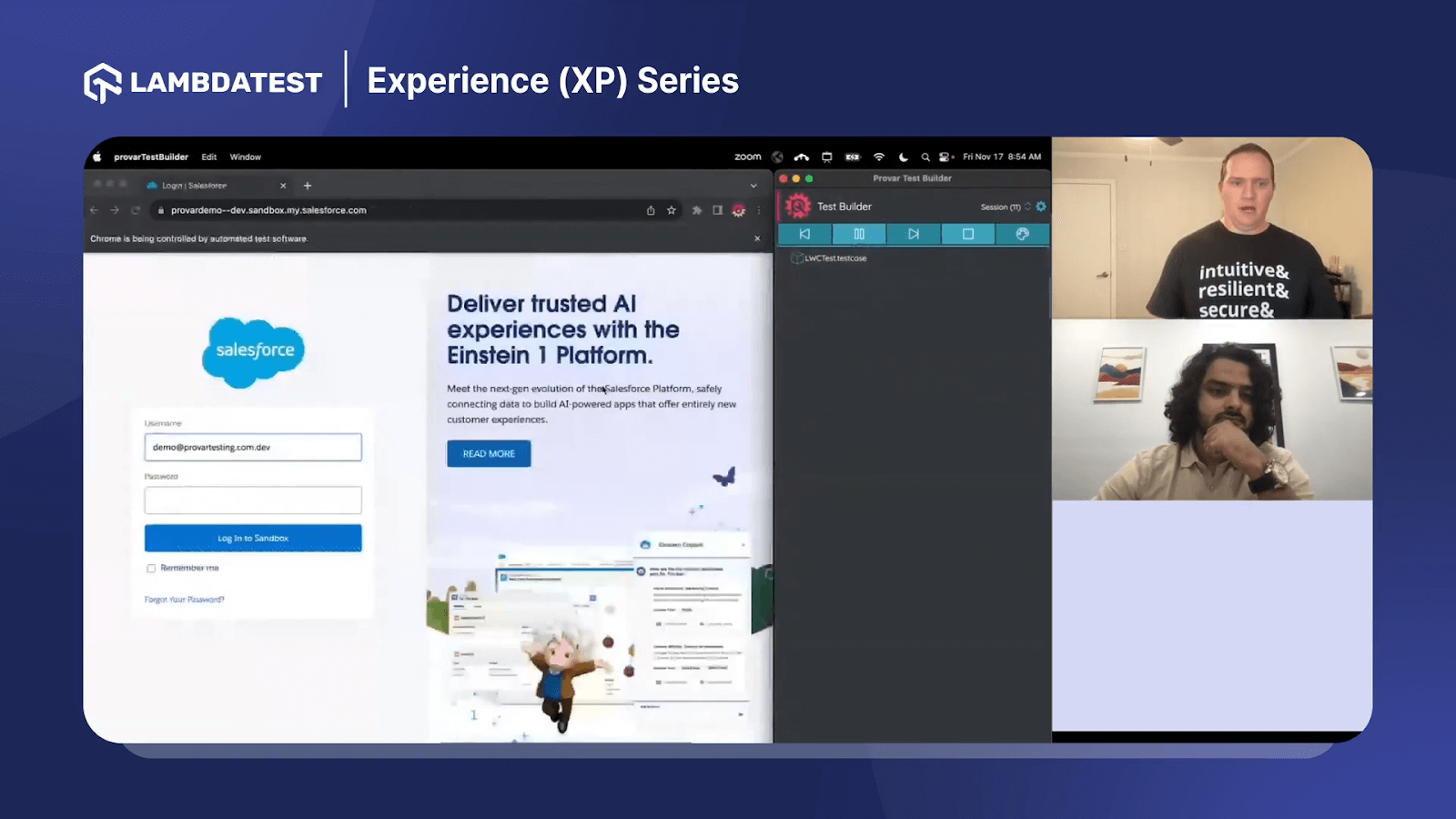Stop the running test in Test Builder

pos(968,234)
